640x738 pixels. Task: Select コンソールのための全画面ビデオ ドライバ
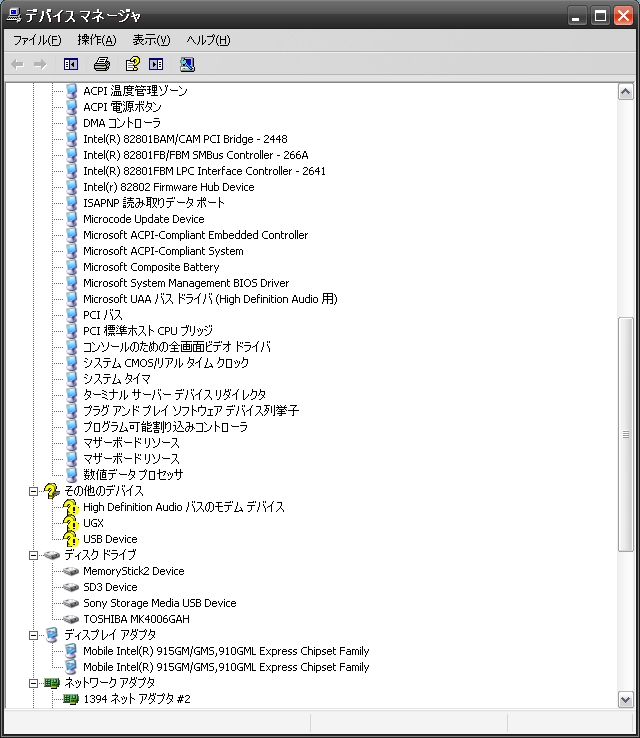pyautogui.click(x=177, y=347)
